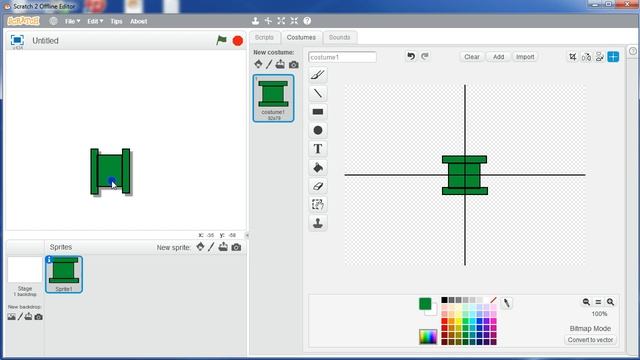Pick the black color swatch
The width and height of the screenshot is (640, 360).
pos(444,300)
